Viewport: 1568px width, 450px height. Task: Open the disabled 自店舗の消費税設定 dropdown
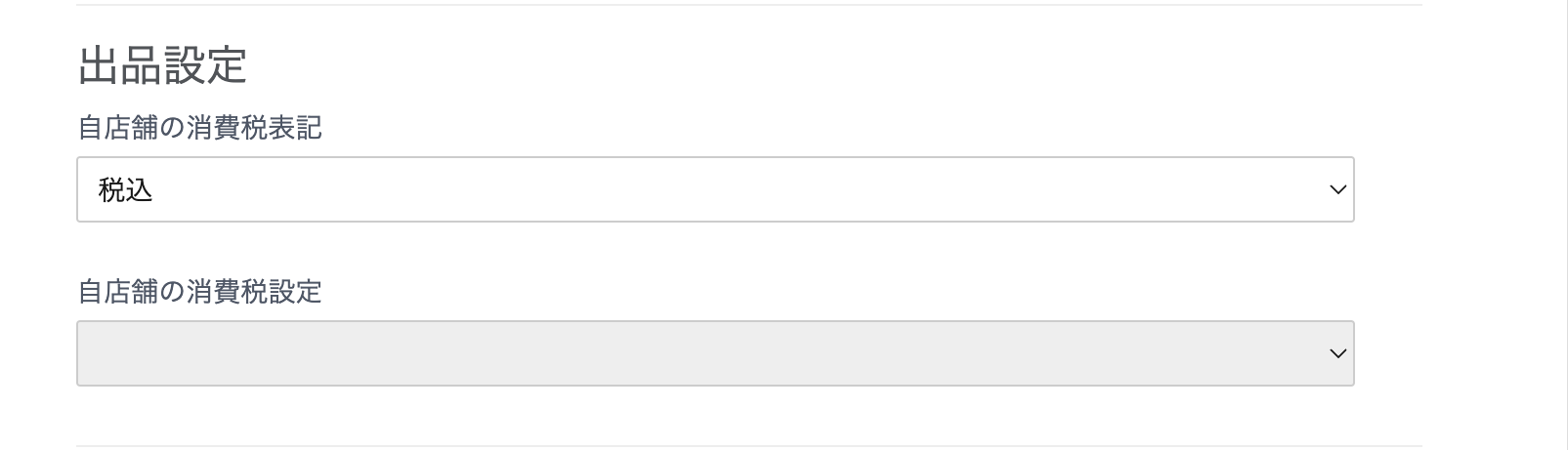click(x=715, y=353)
